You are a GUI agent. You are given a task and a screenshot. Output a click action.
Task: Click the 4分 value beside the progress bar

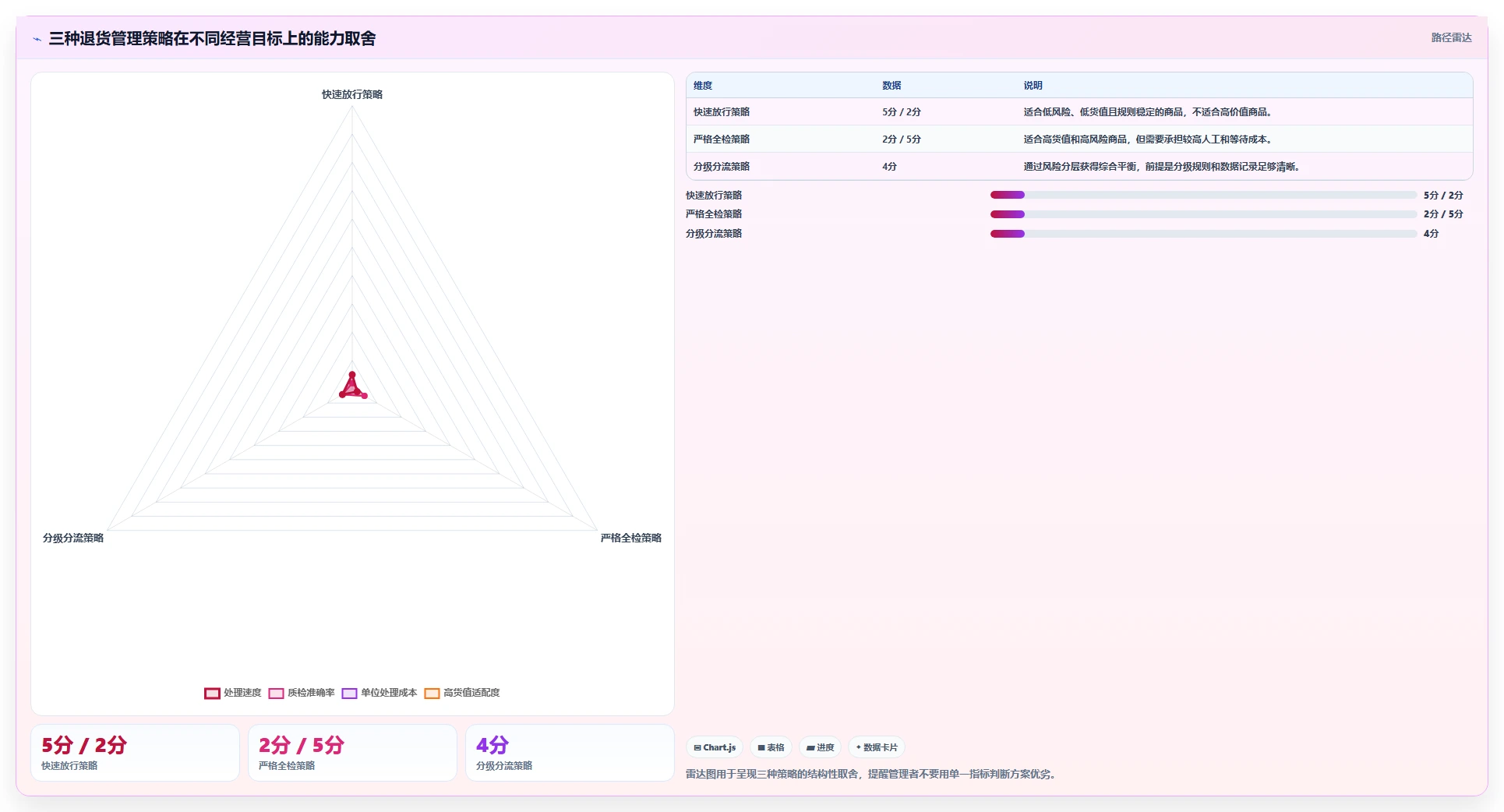1431,234
